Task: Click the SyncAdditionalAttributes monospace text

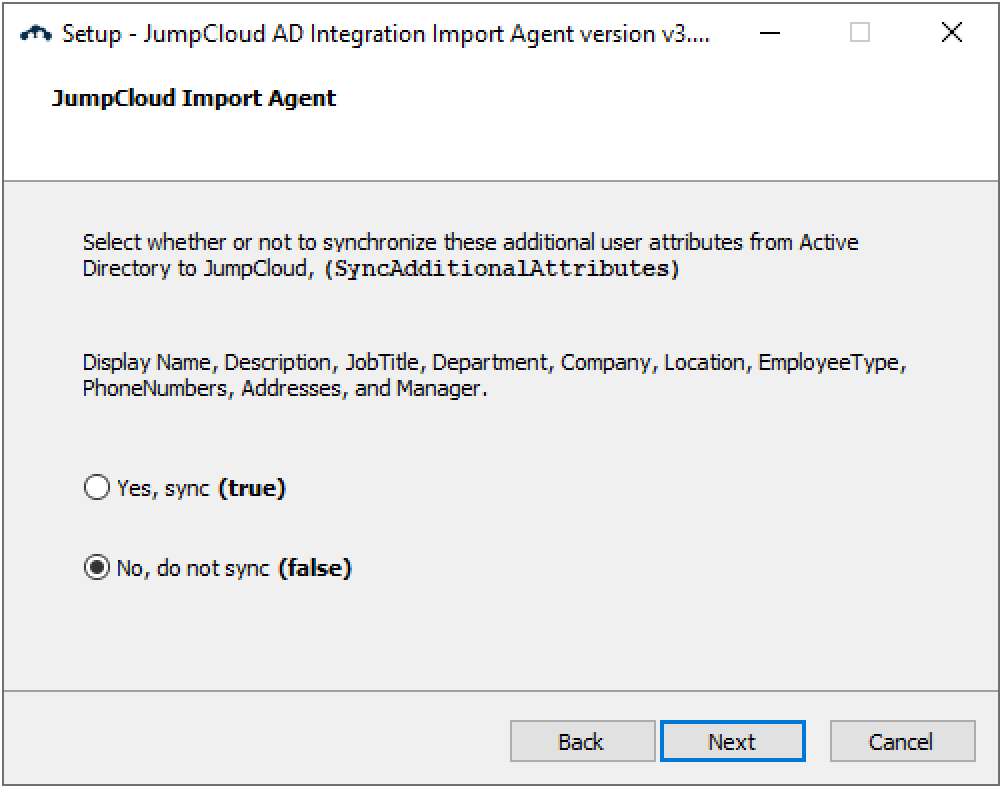Action: click(503, 269)
